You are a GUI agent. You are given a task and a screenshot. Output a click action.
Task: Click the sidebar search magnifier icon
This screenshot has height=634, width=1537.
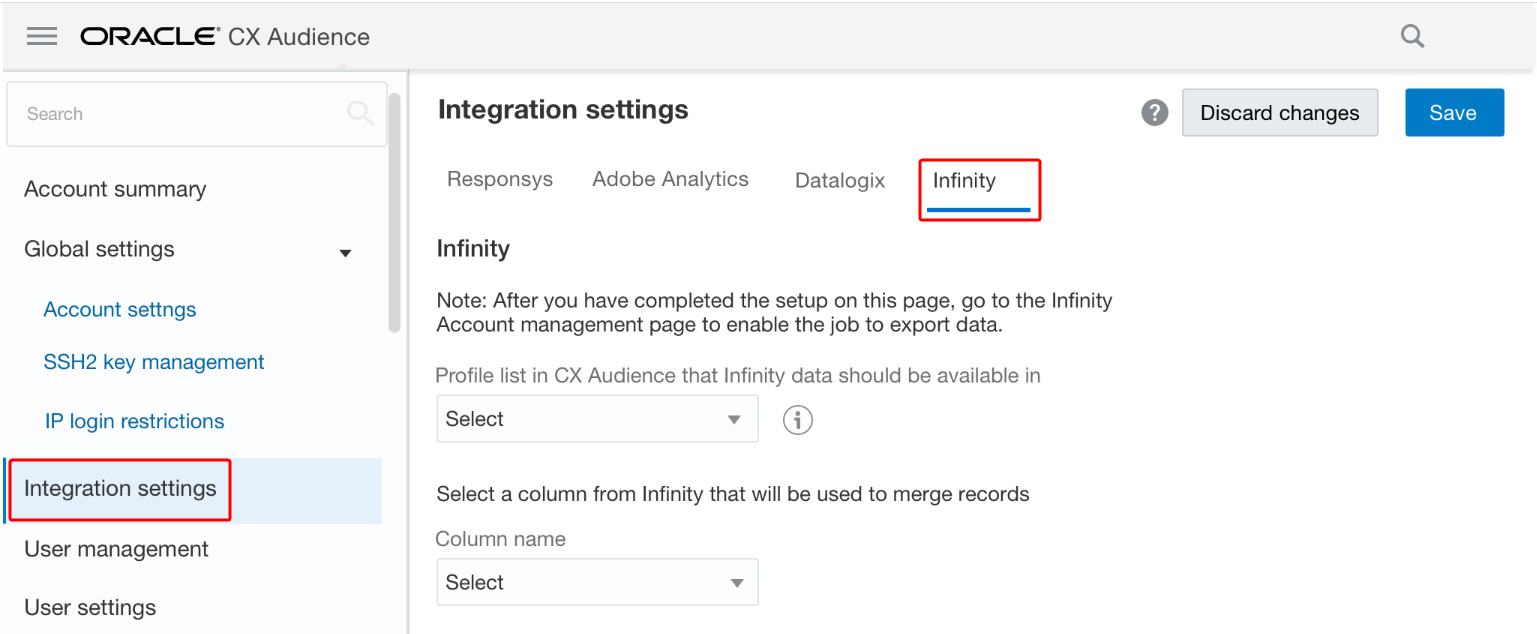coord(360,113)
